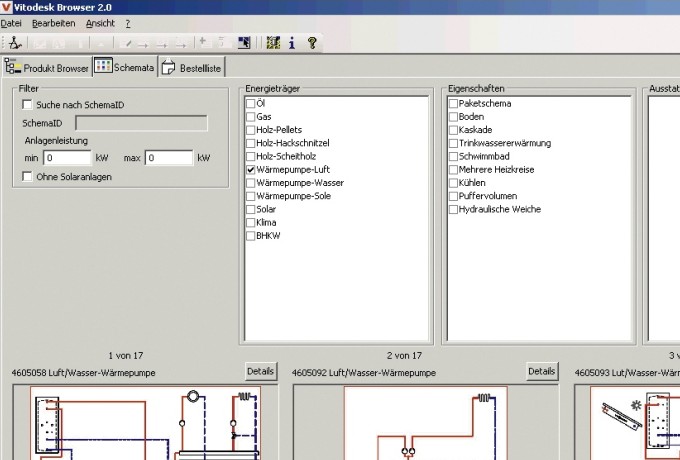Uncheck the Wärmepumpe-Luft option
This screenshot has width=680, height=460.
(250, 170)
